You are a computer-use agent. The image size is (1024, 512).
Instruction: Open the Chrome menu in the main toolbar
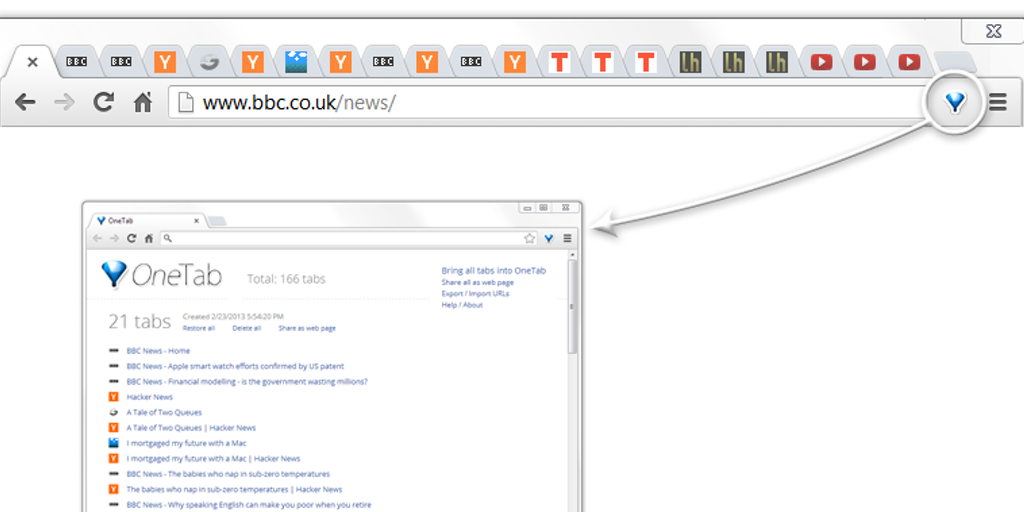point(997,102)
